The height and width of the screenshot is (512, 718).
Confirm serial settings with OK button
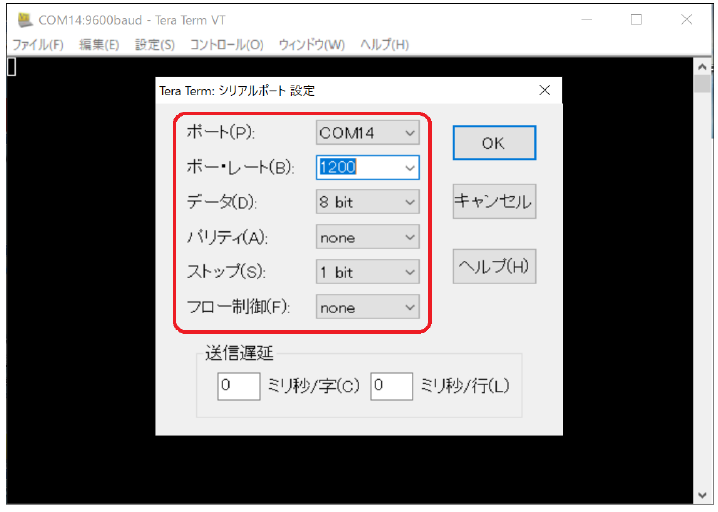(x=494, y=143)
